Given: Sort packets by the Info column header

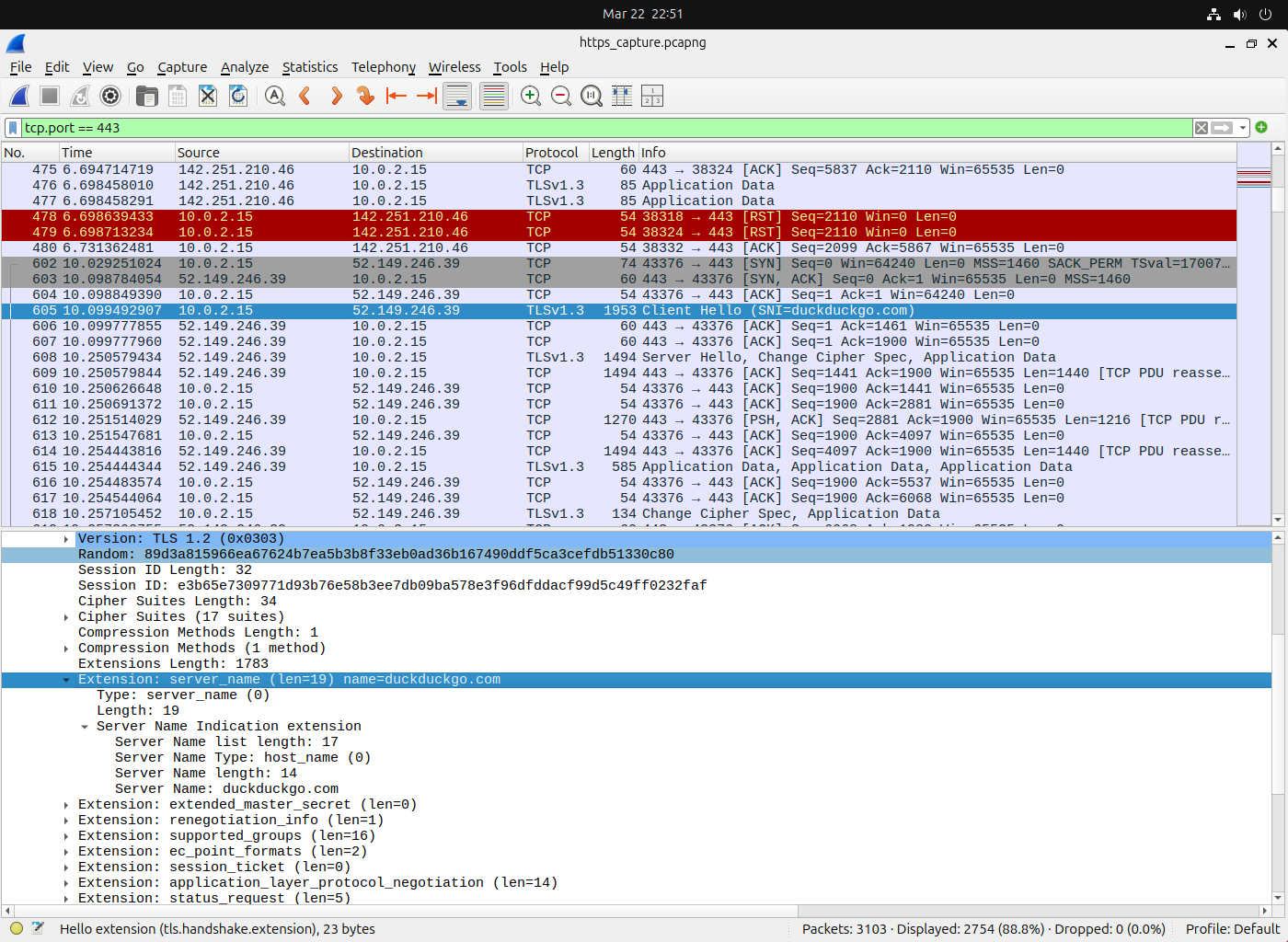Looking at the screenshot, I should pos(937,153).
